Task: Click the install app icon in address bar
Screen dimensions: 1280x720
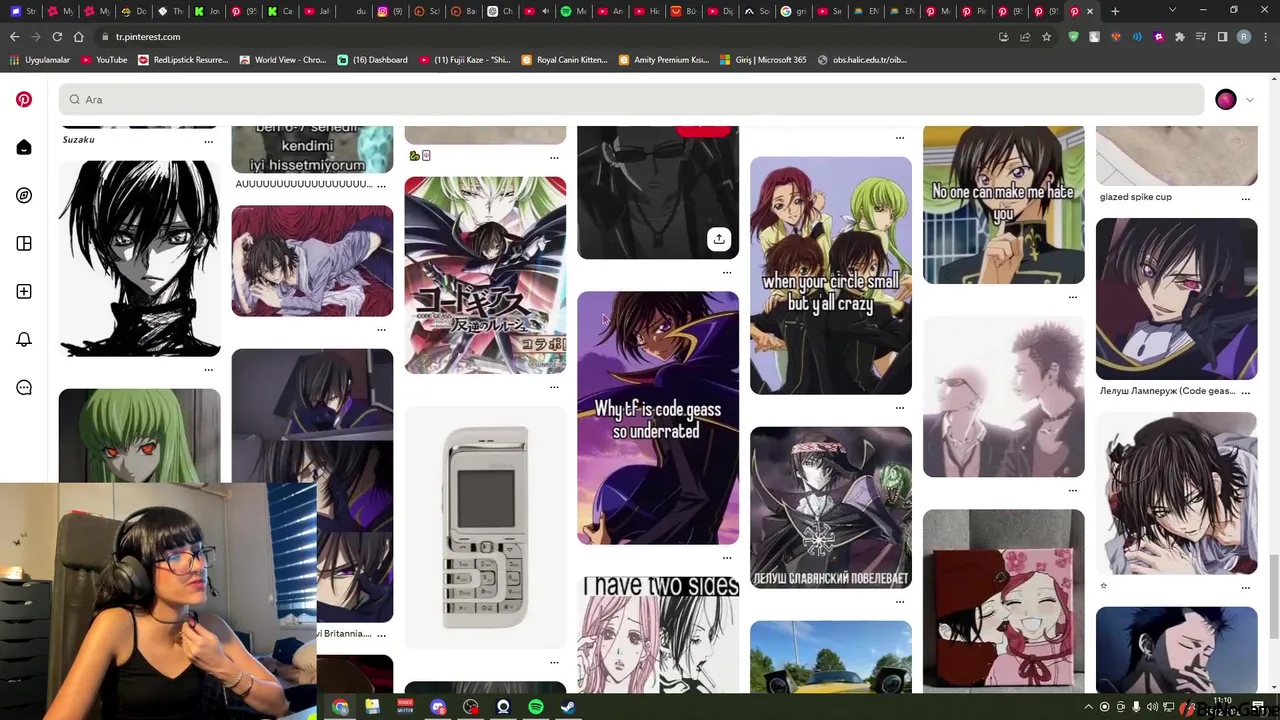Action: pyautogui.click(x=1003, y=37)
